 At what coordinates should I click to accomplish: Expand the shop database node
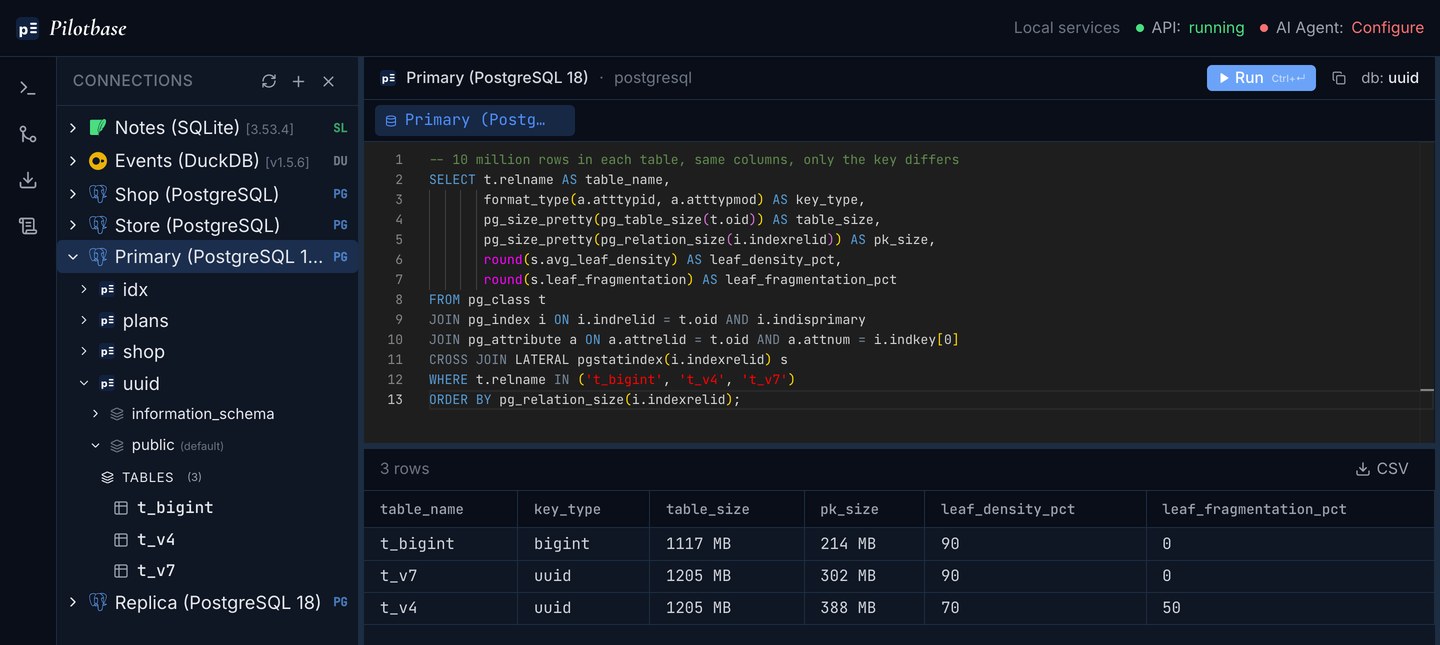(x=85, y=352)
